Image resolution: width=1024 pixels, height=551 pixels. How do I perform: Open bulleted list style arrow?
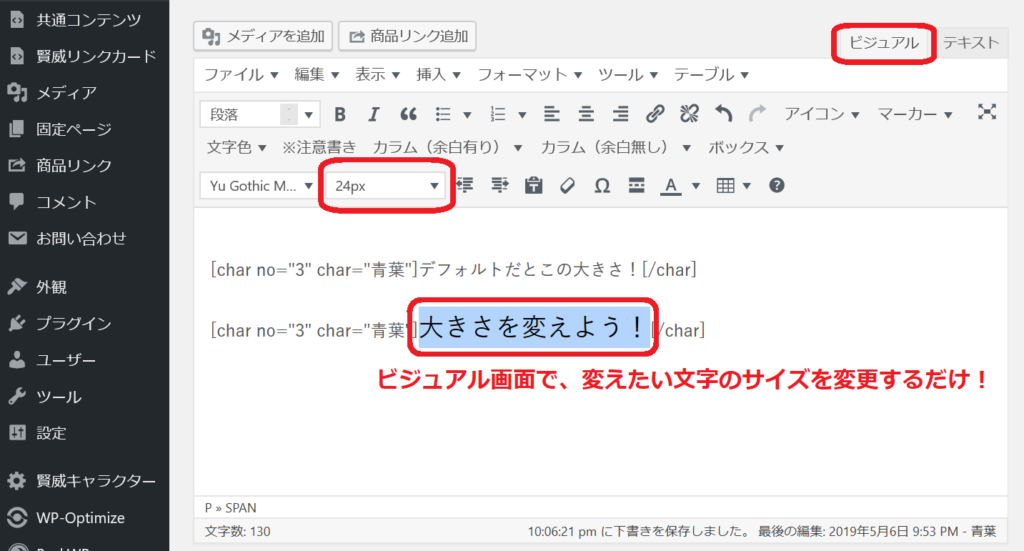click(467, 116)
